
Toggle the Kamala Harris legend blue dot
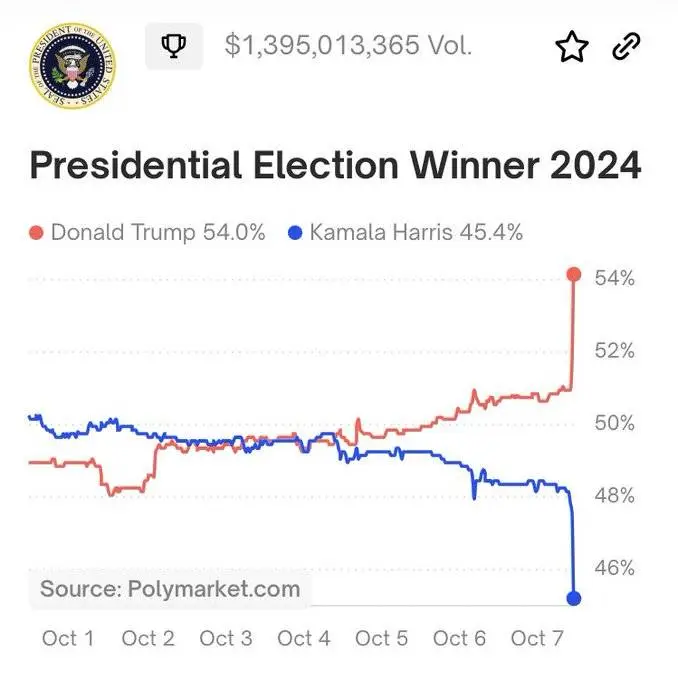coord(295,233)
